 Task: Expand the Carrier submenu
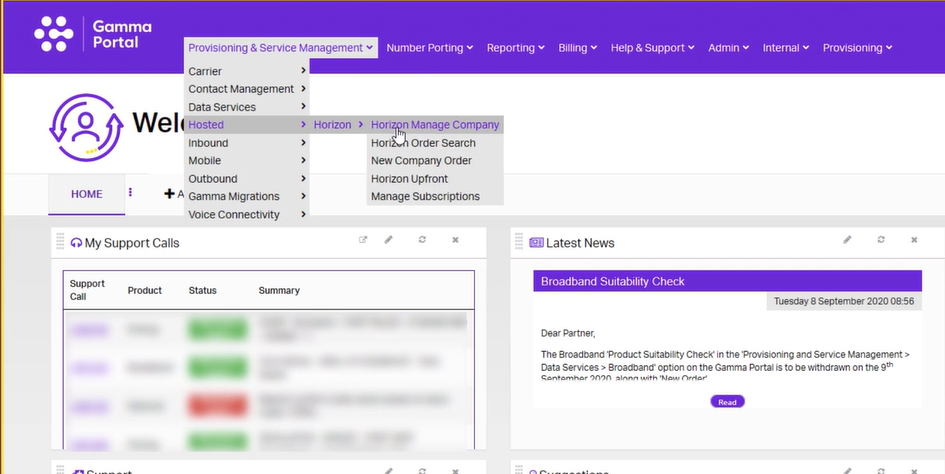247,71
